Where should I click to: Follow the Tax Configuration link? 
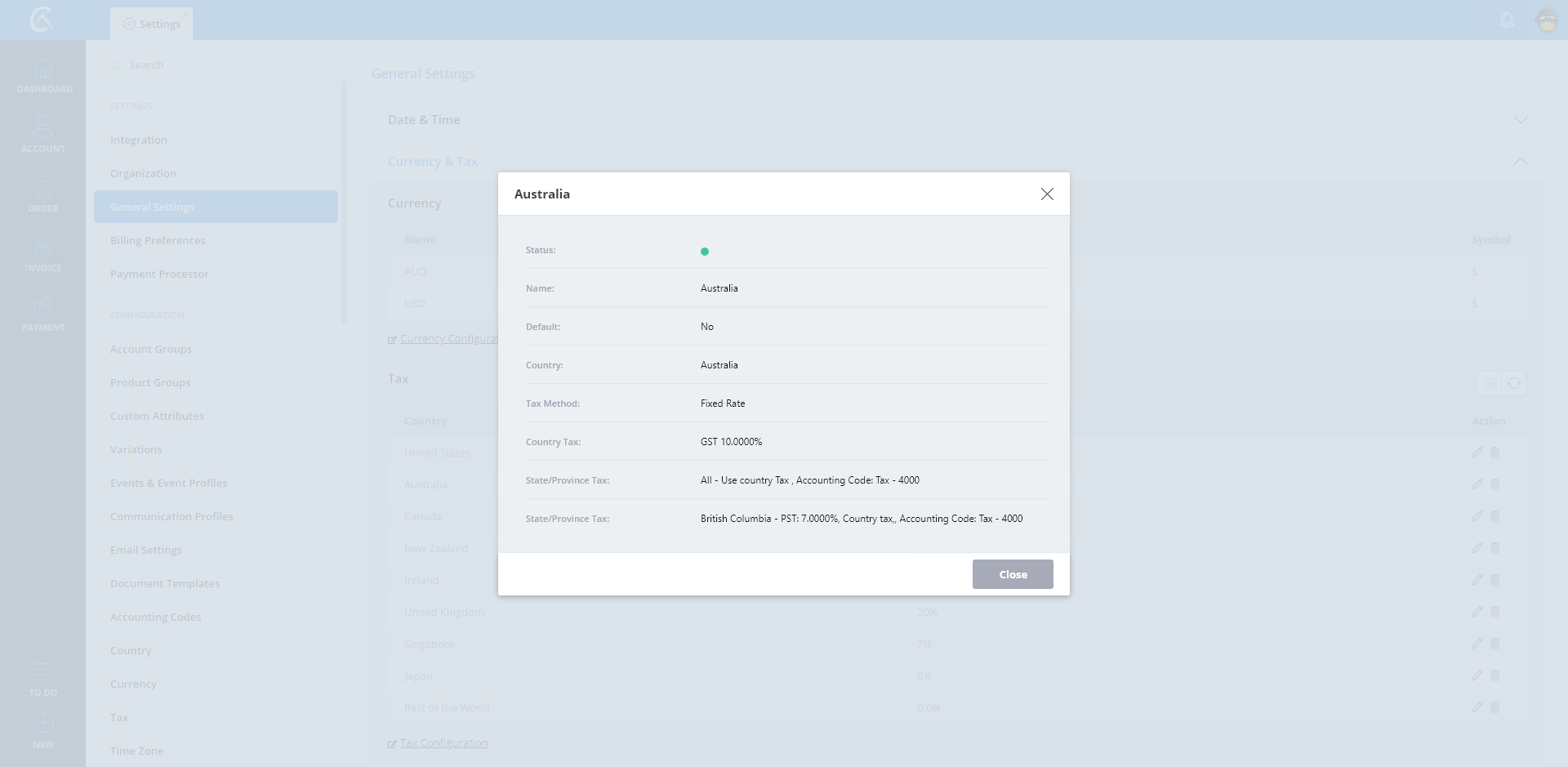[443, 743]
